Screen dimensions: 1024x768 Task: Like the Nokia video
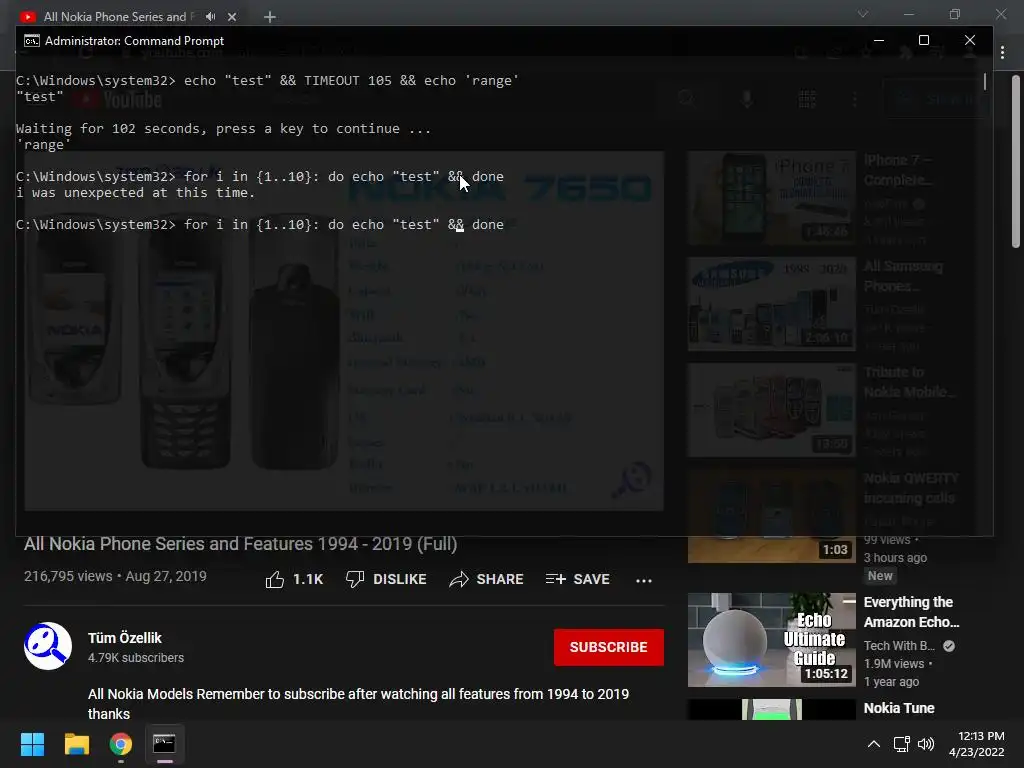point(294,579)
